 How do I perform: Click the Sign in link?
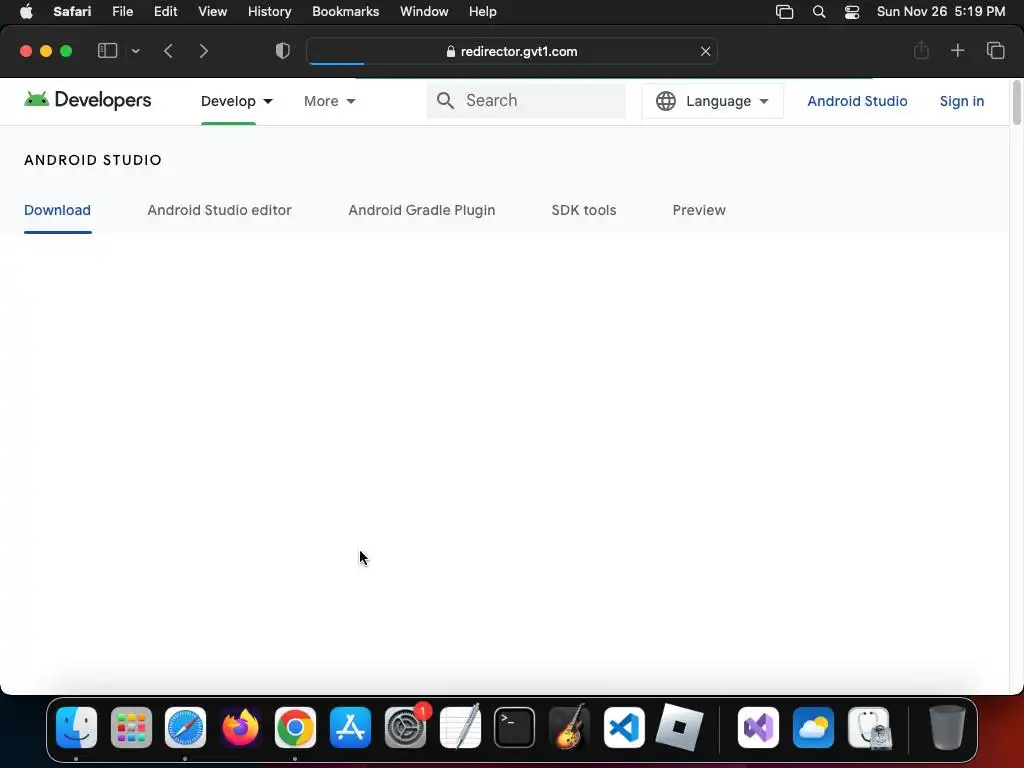click(x=961, y=101)
